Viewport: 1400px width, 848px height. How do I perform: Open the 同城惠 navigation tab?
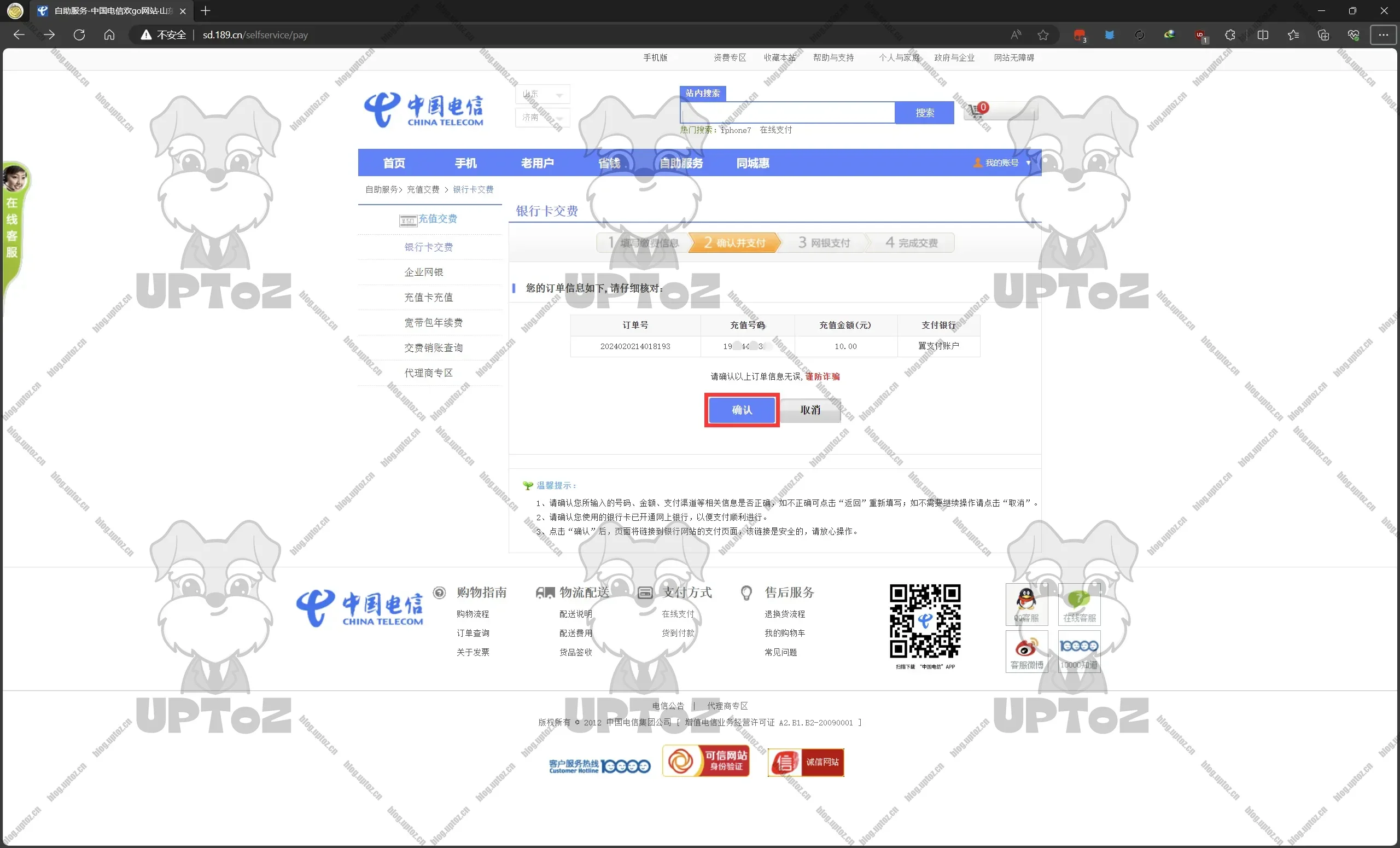tap(752, 163)
